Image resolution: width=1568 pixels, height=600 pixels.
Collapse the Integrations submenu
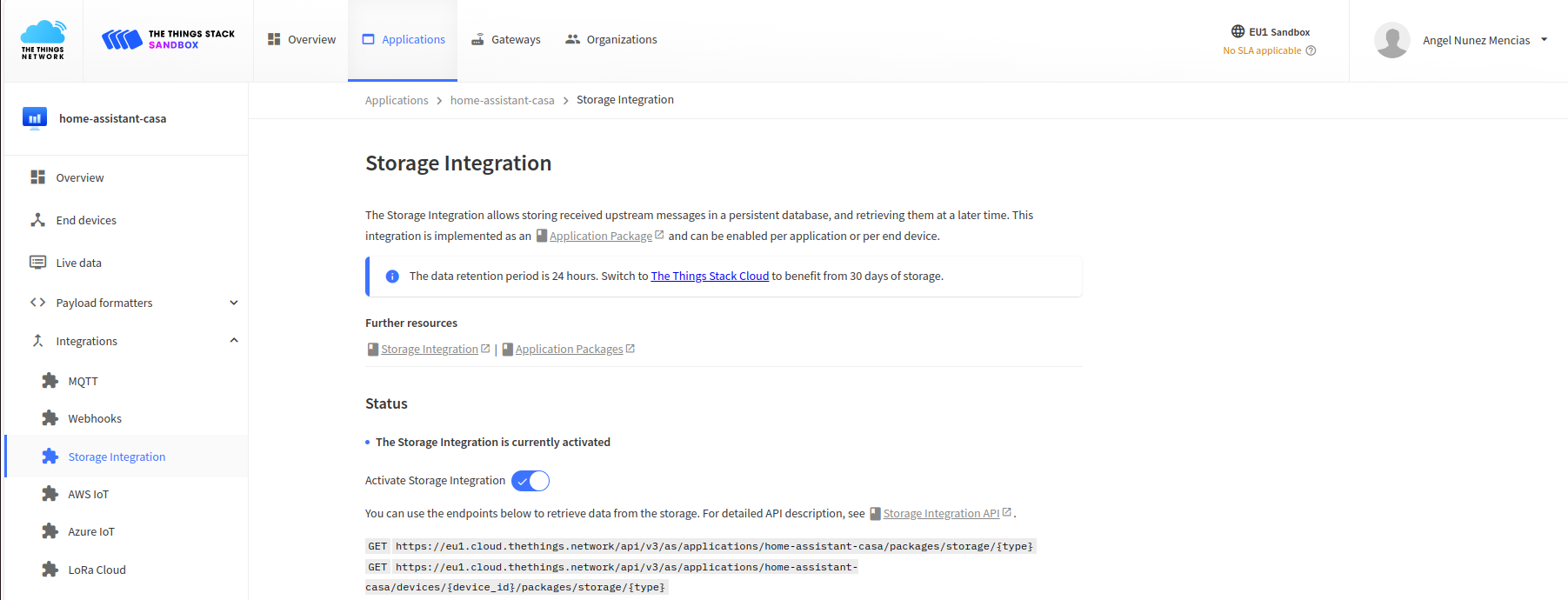coord(233,341)
